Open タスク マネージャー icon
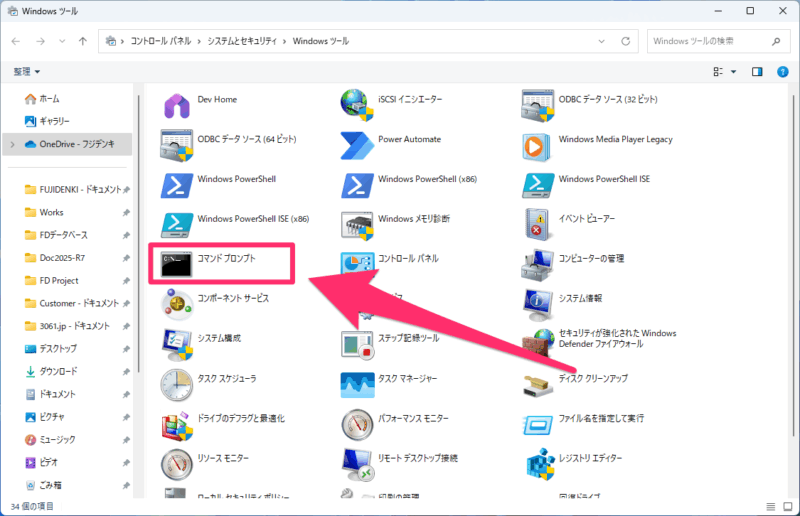Image resolution: width=800 pixels, height=516 pixels. click(357, 385)
